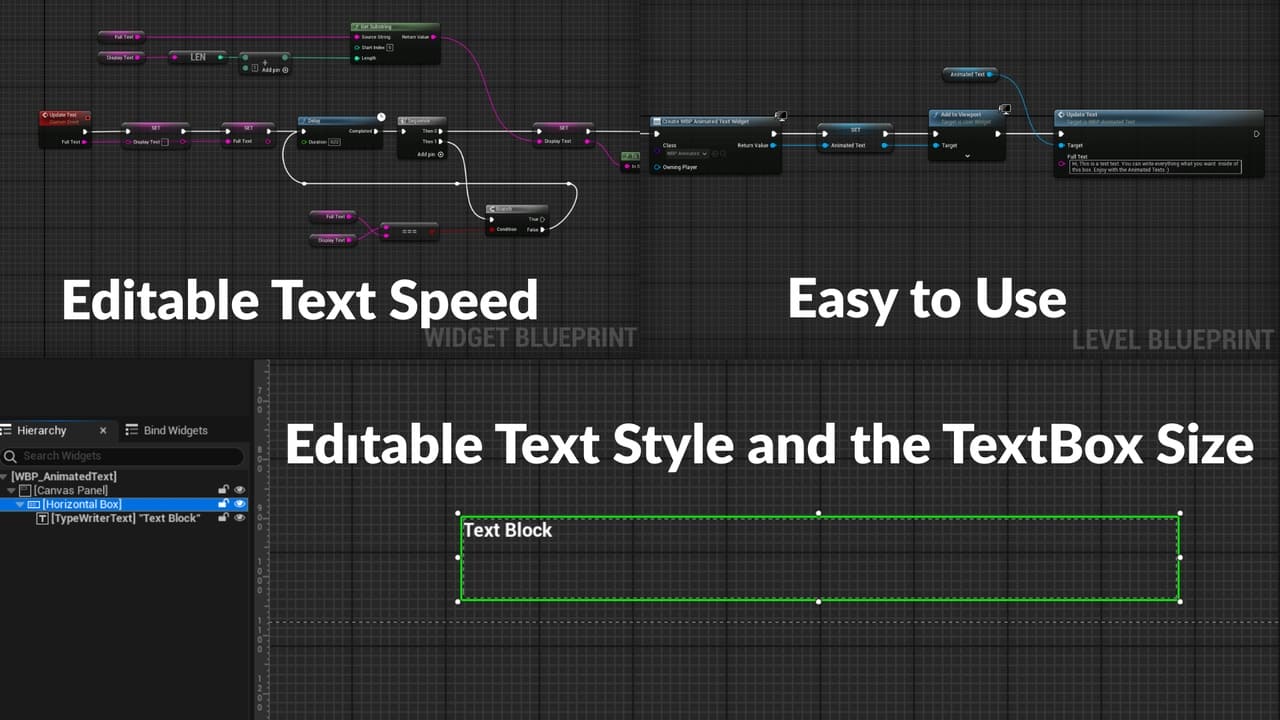
Task: Close the Hierarchy tab
Action: [x=103, y=431]
